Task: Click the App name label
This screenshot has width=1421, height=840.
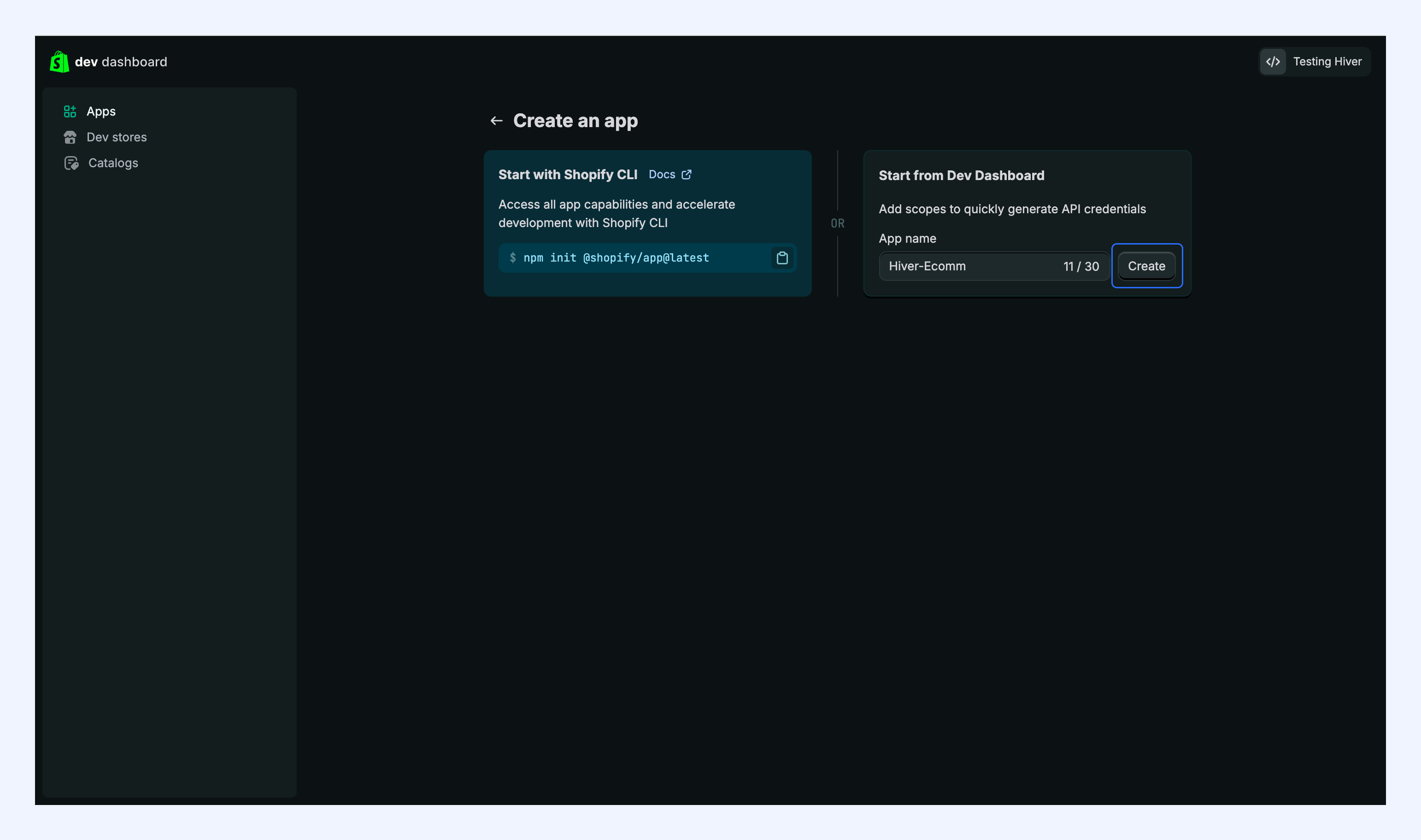Action: coord(907,239)
